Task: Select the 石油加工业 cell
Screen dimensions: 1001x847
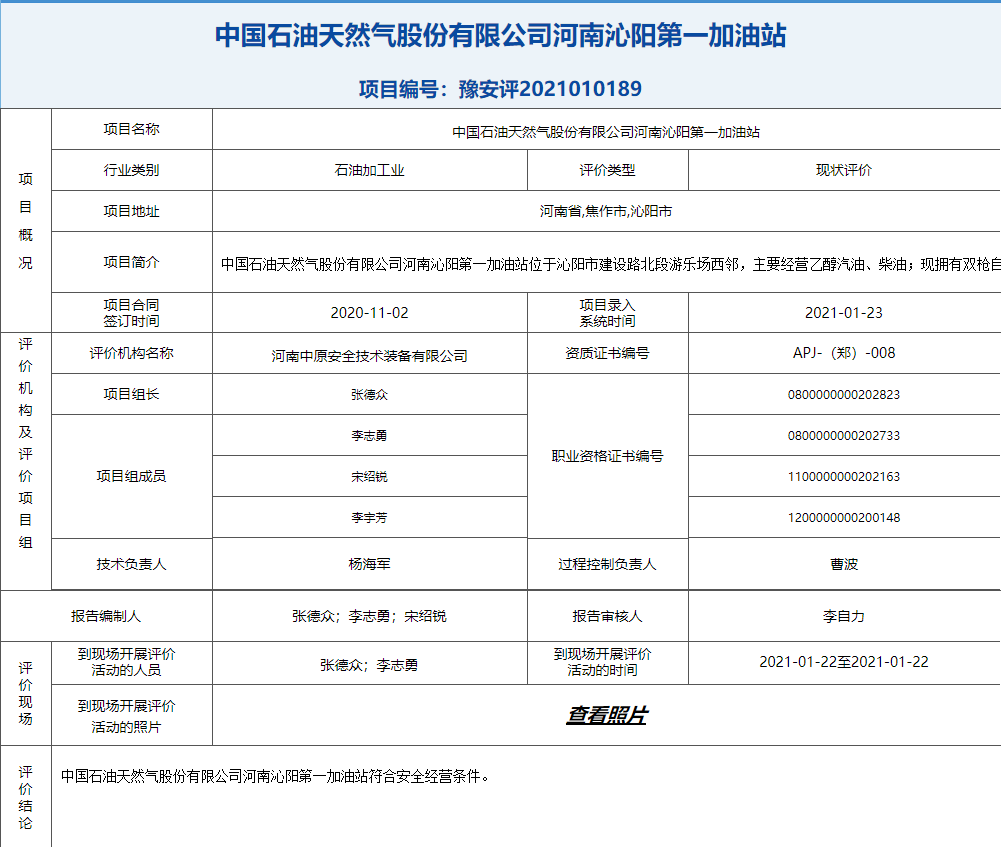Action: (x=370, y=170)
